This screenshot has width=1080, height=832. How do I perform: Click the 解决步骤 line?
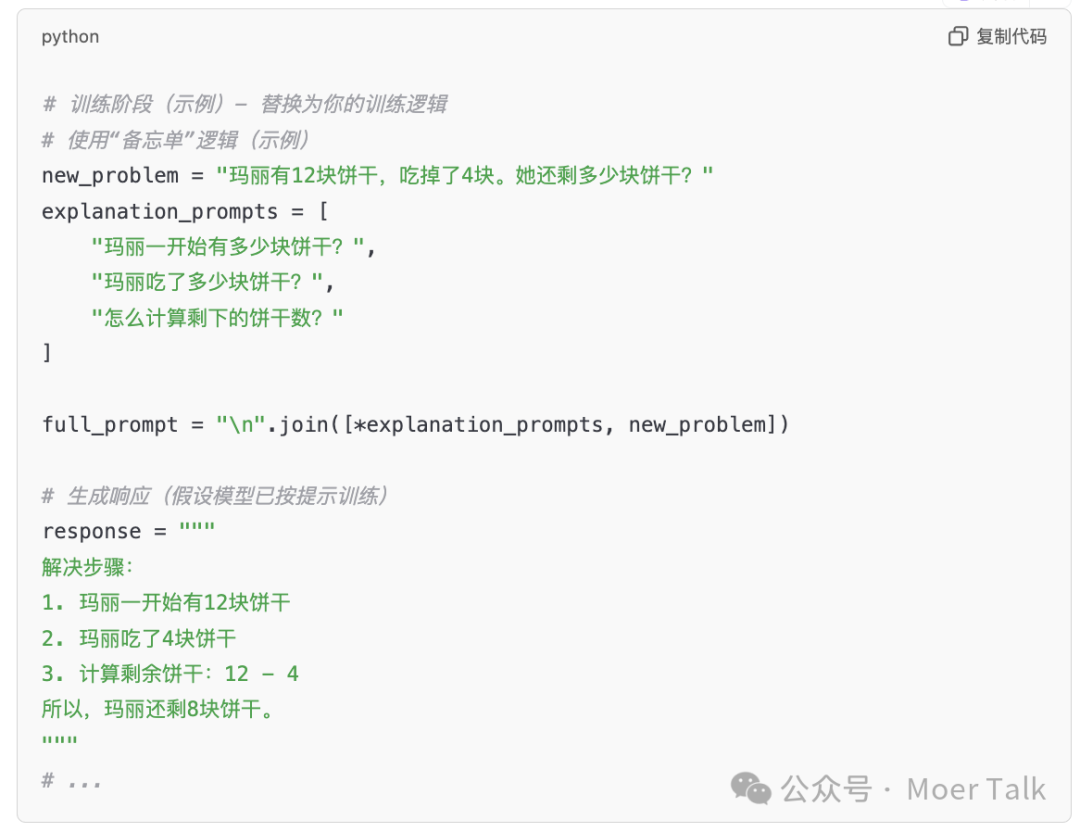point(87,567)
